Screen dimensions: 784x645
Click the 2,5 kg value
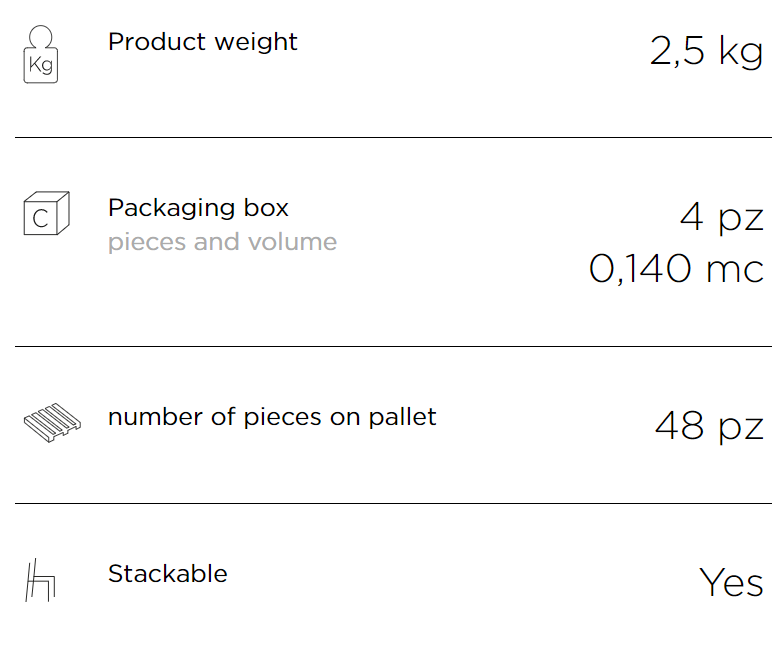point(706,51)
